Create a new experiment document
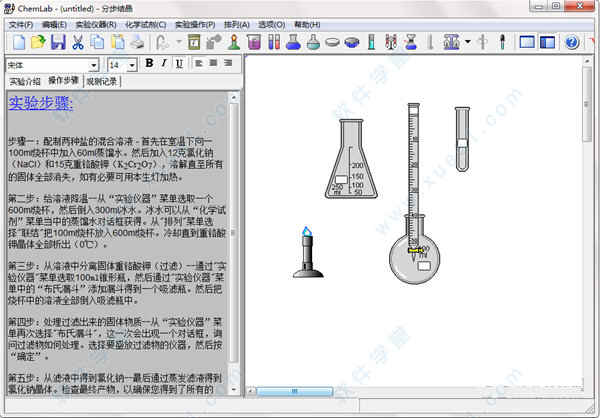Screen dimensions: 600x418 (x=19, y=42)
